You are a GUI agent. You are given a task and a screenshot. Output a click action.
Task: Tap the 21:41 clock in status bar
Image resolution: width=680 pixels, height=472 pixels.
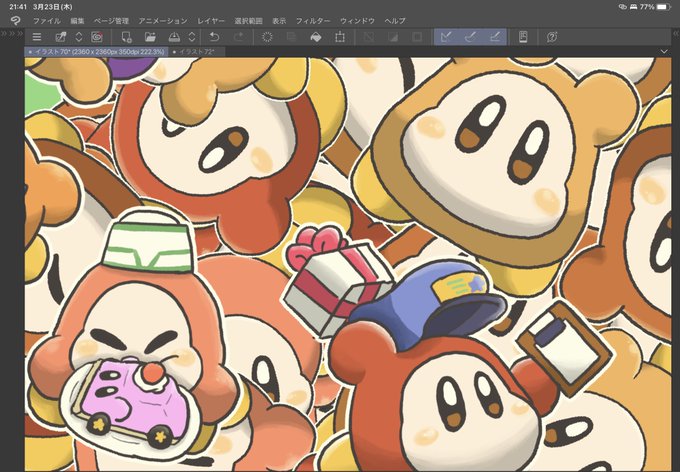coord(17,7)
